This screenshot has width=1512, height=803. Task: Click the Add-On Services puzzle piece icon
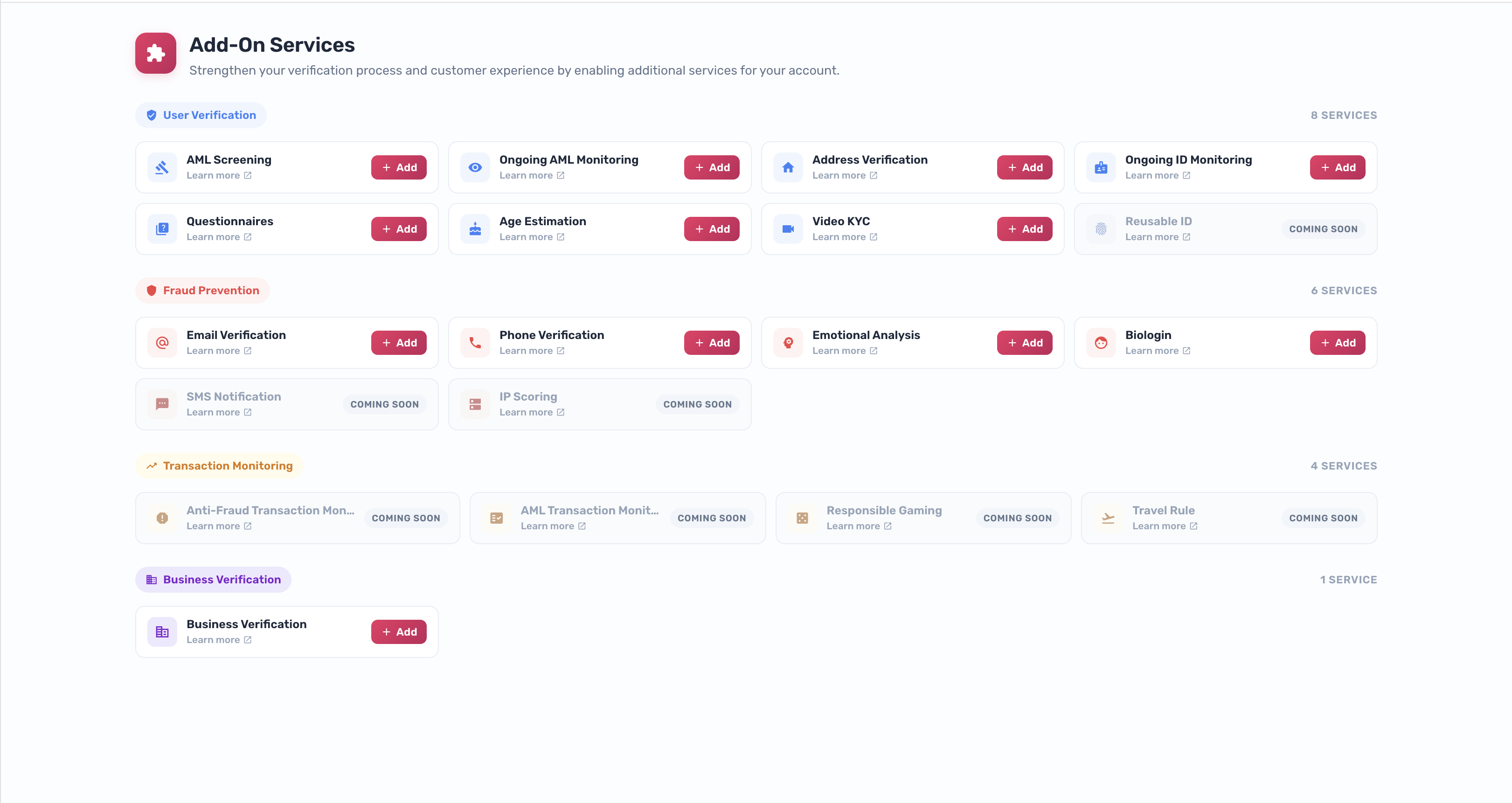pyautogui.click(x=156, y=53)
